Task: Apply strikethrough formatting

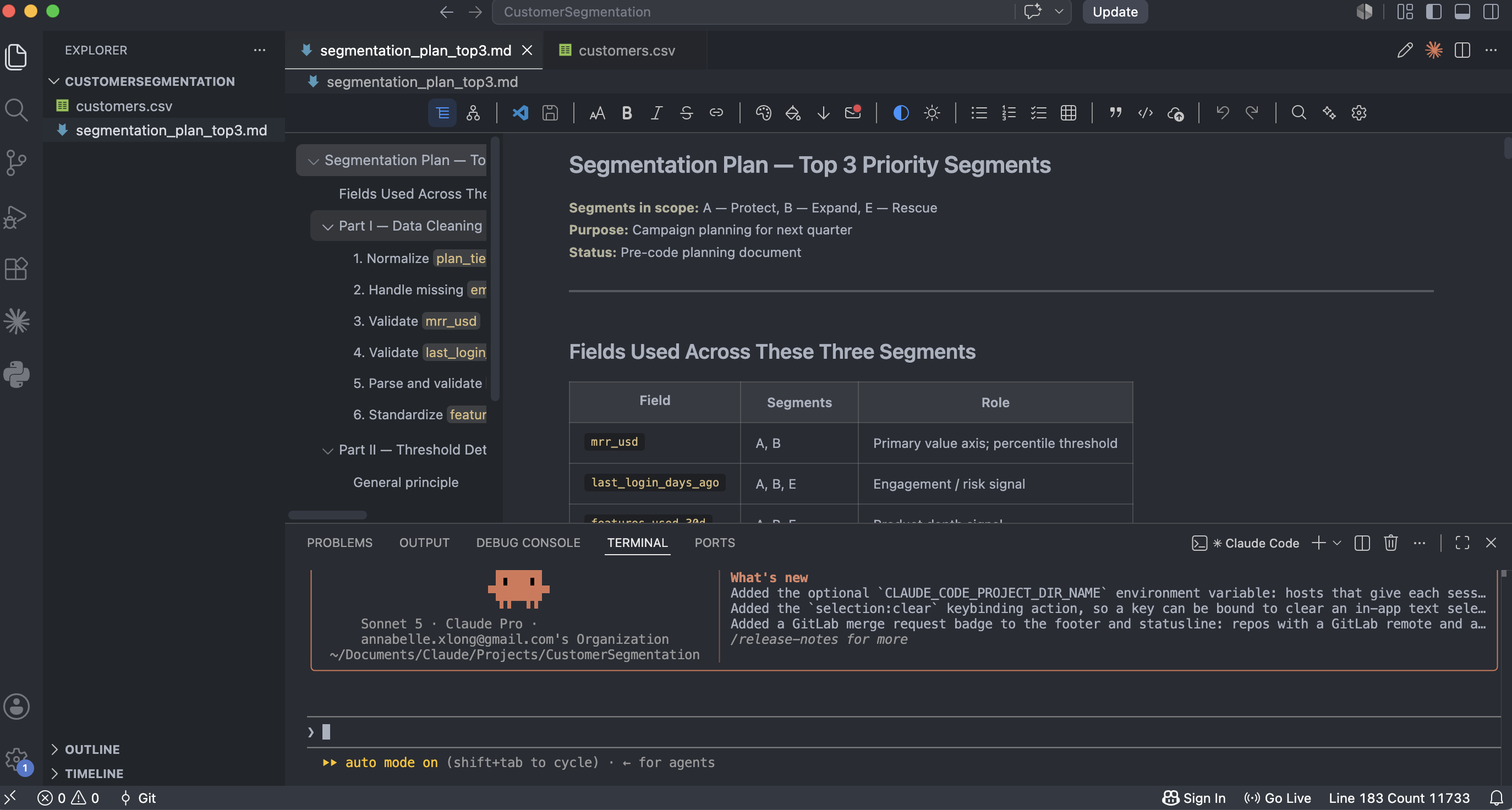Action: click(686, 113)
